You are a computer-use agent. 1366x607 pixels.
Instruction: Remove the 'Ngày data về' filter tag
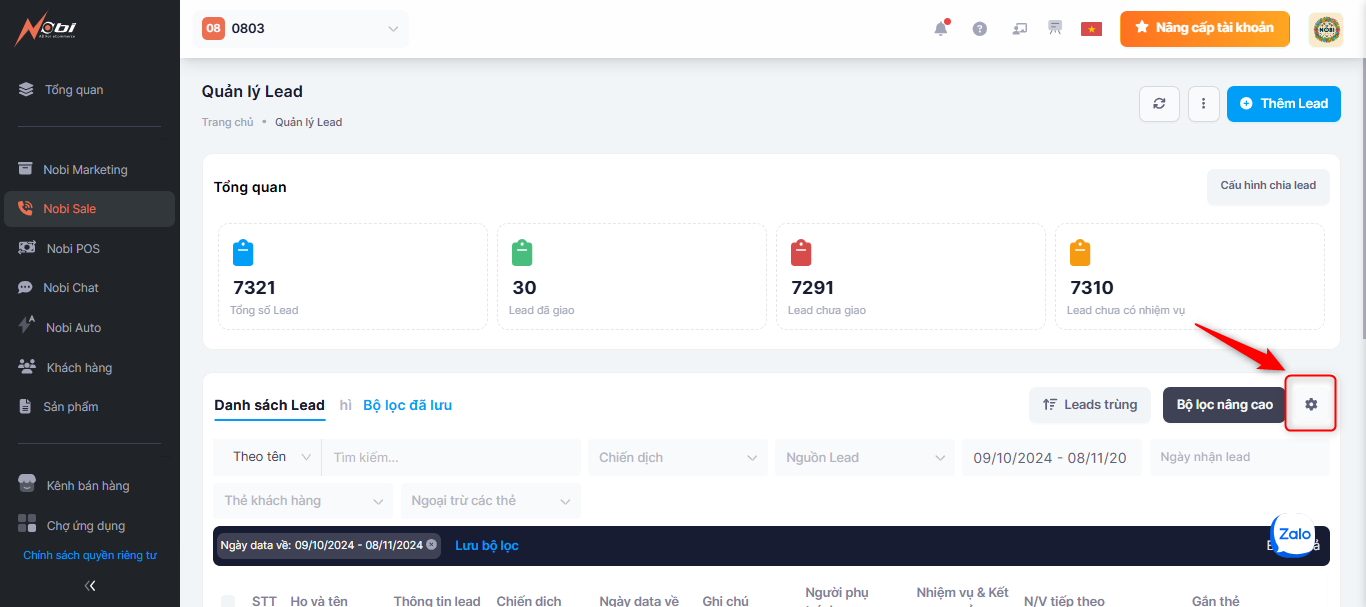click(431, 545)
